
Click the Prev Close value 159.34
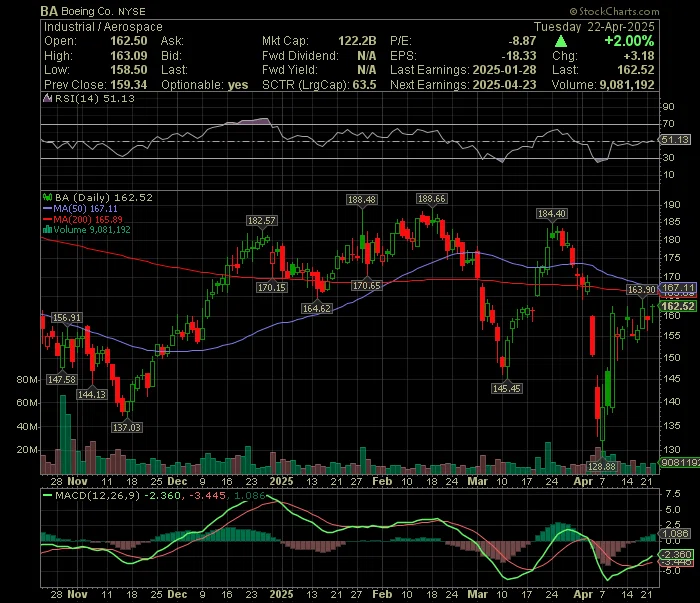point(129,85)
